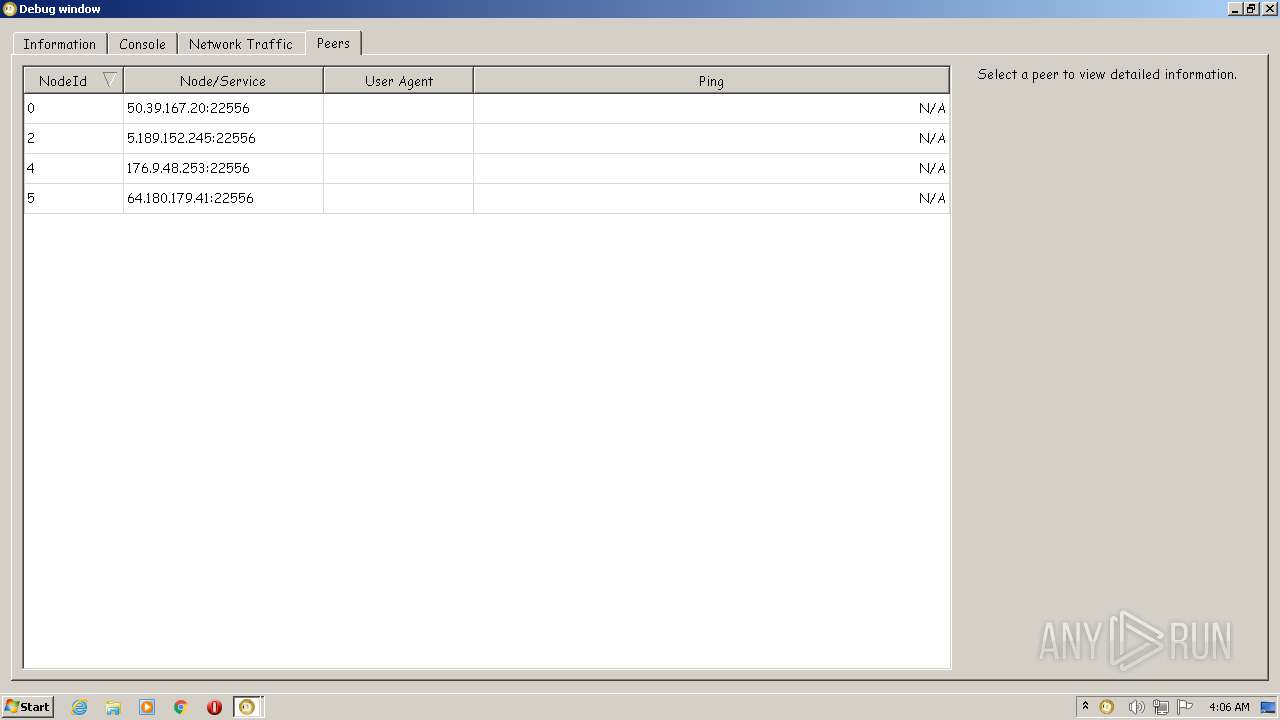The image size is (1280, 720).
Task: Click the Dogecoin system tray icon
Action: [x=1107, y=707]
